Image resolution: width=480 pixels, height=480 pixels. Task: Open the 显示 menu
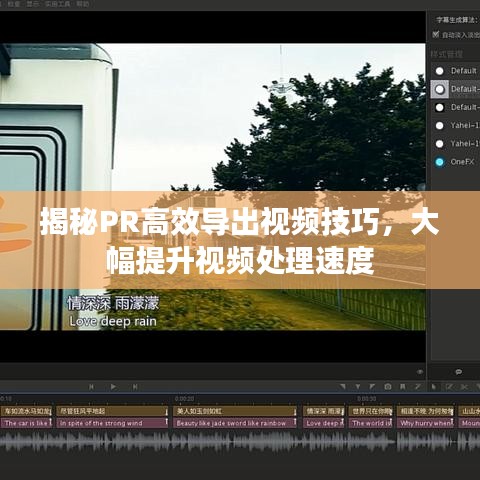point(33,4)
